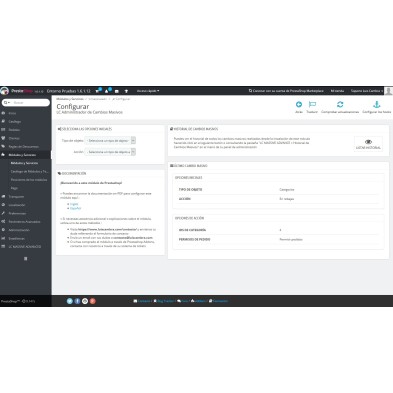Click the Módulos y Servicios breadcrumb link
Screen dimensions: 393x393
click(70, 99)
